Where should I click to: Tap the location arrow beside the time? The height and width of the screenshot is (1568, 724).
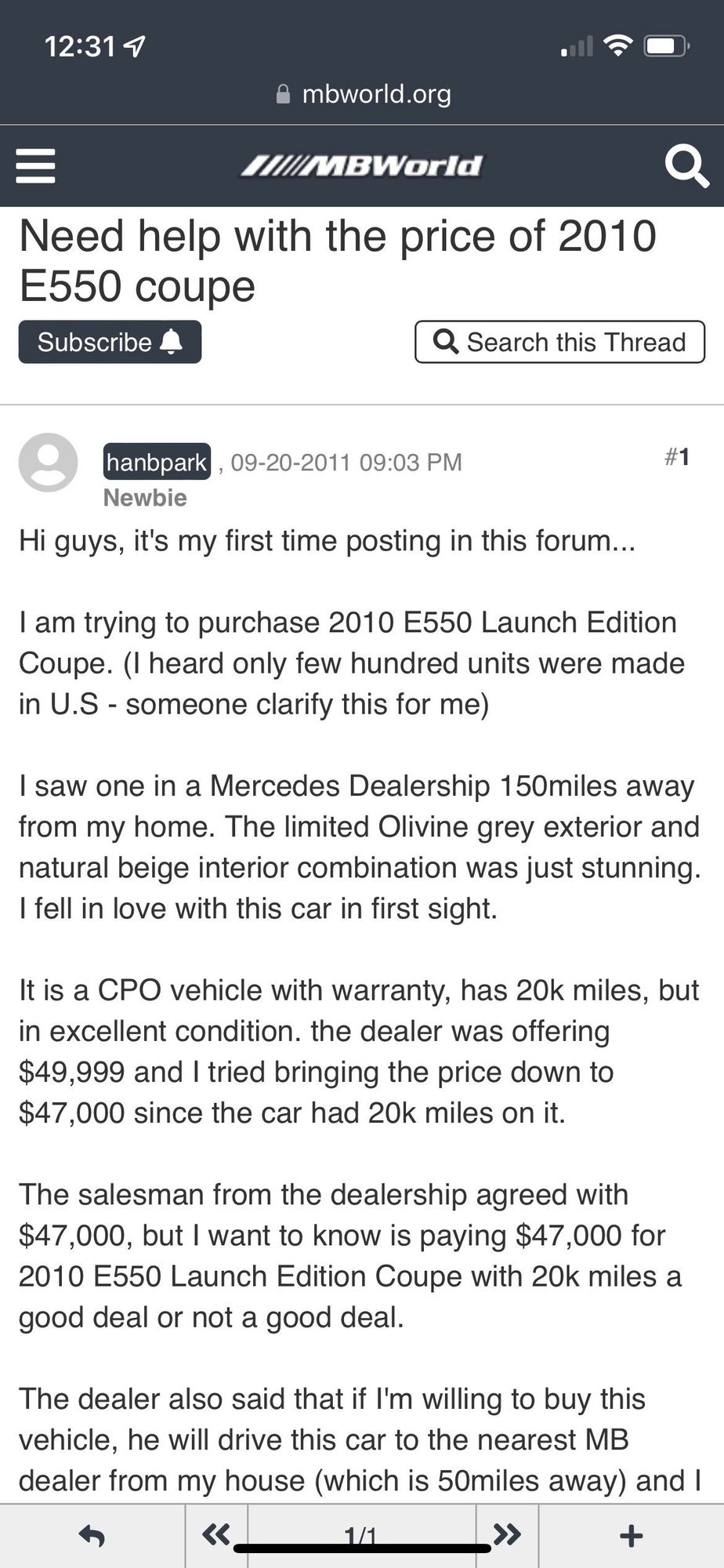click(136, 48)
